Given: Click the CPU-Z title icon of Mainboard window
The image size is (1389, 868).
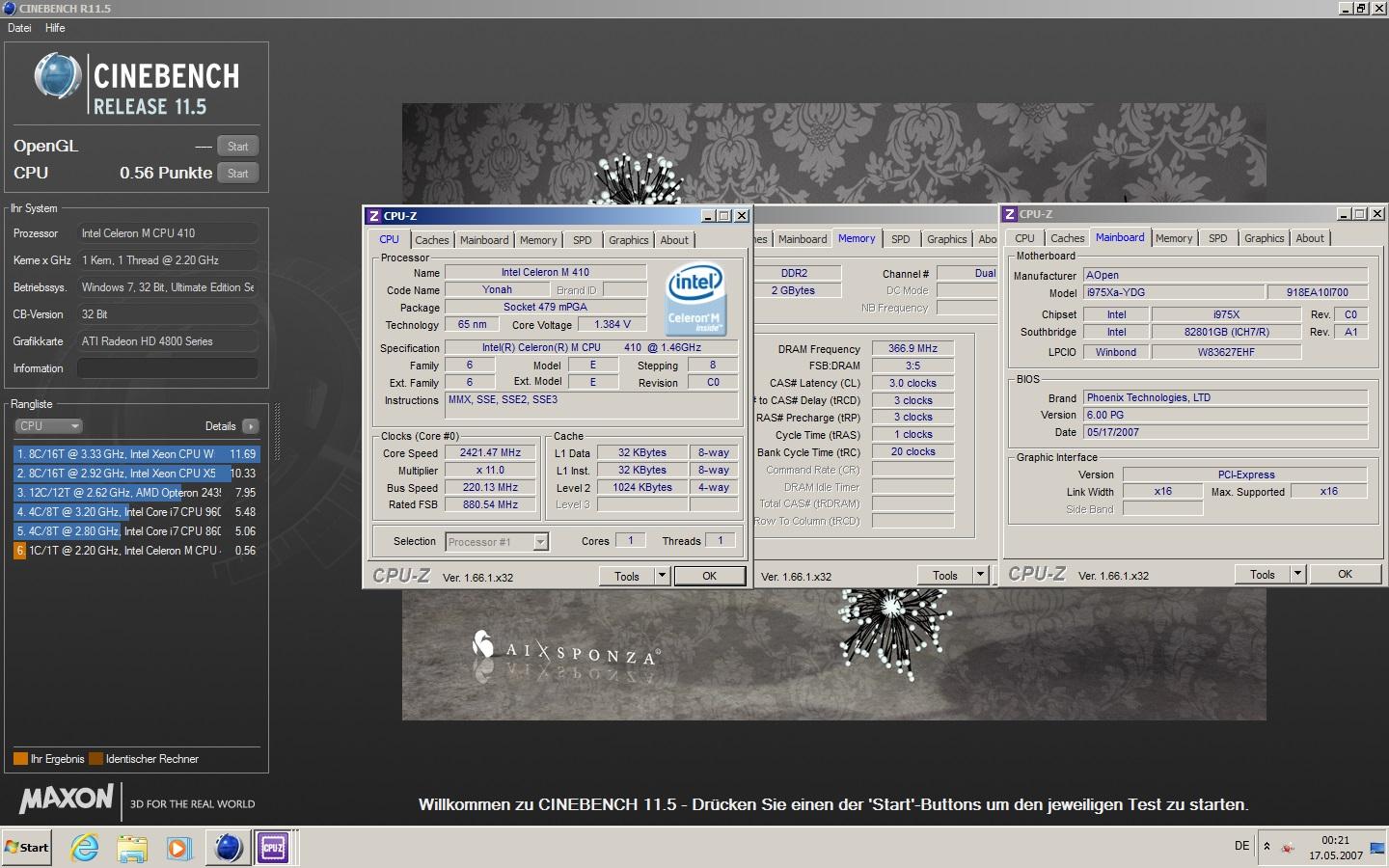Looking at the screenshot, I should point(1010,214).
